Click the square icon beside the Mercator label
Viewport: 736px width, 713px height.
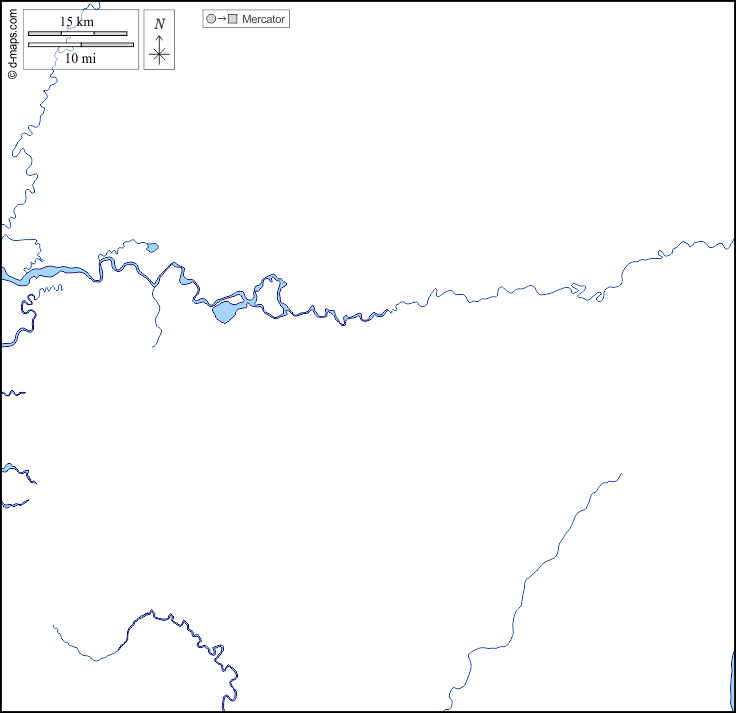click(x=232, y=19)
